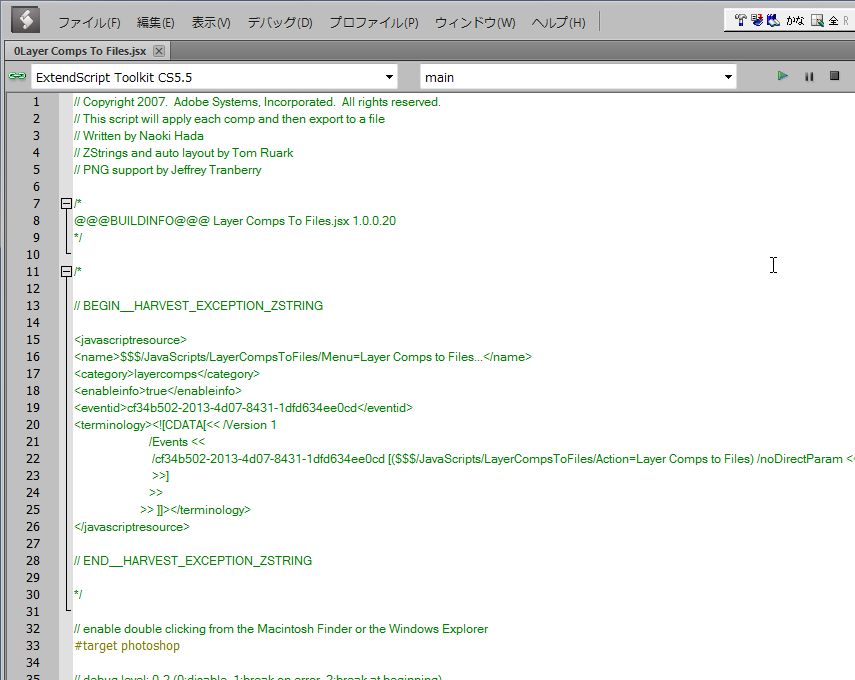Click line number 1 in gutter
The width and height of the screenshot is (855, 680).
tap(36, 102)
